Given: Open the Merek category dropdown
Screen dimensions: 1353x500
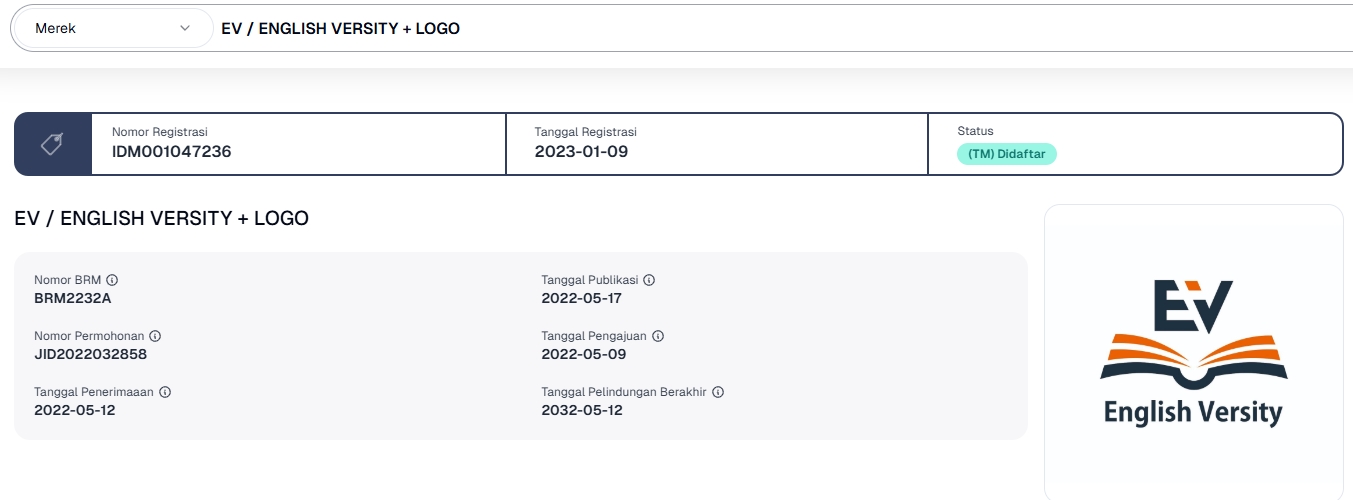Looking at the screenshot, I should pyautogui.click(x=112, y=29).
